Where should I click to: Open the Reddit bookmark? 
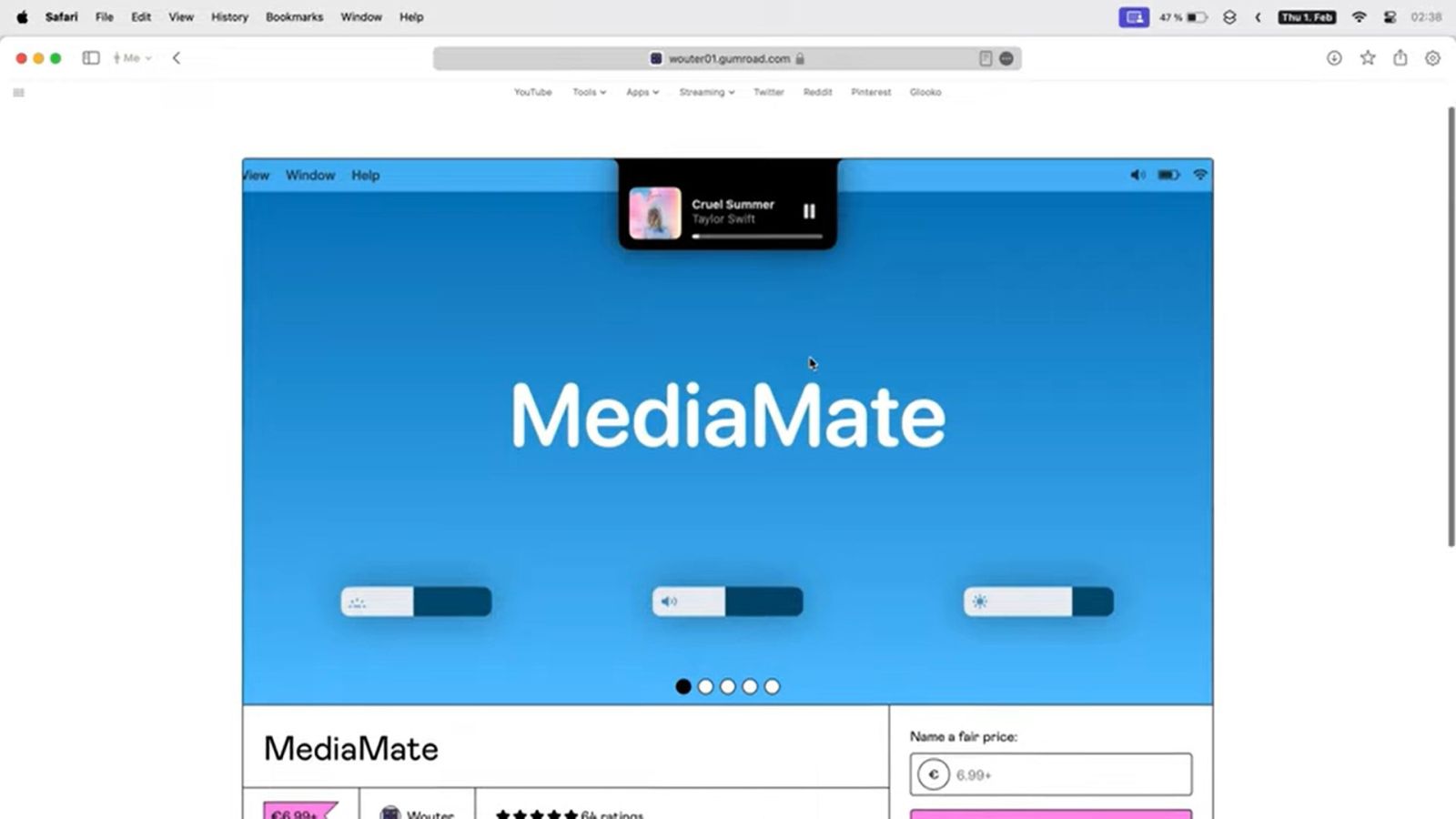(x=818, y=92)
